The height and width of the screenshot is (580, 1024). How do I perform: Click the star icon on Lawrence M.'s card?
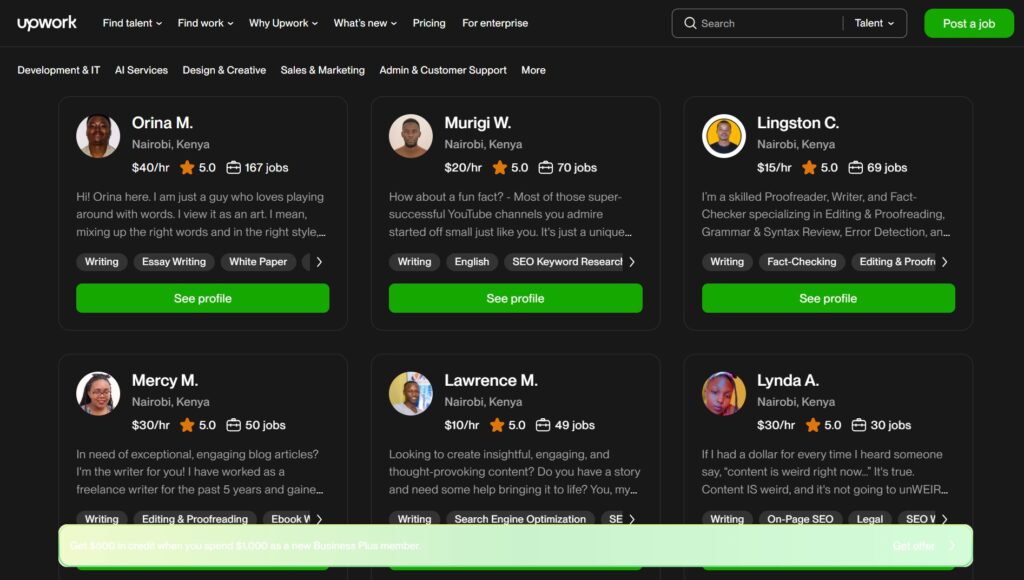tap(497, 425)
